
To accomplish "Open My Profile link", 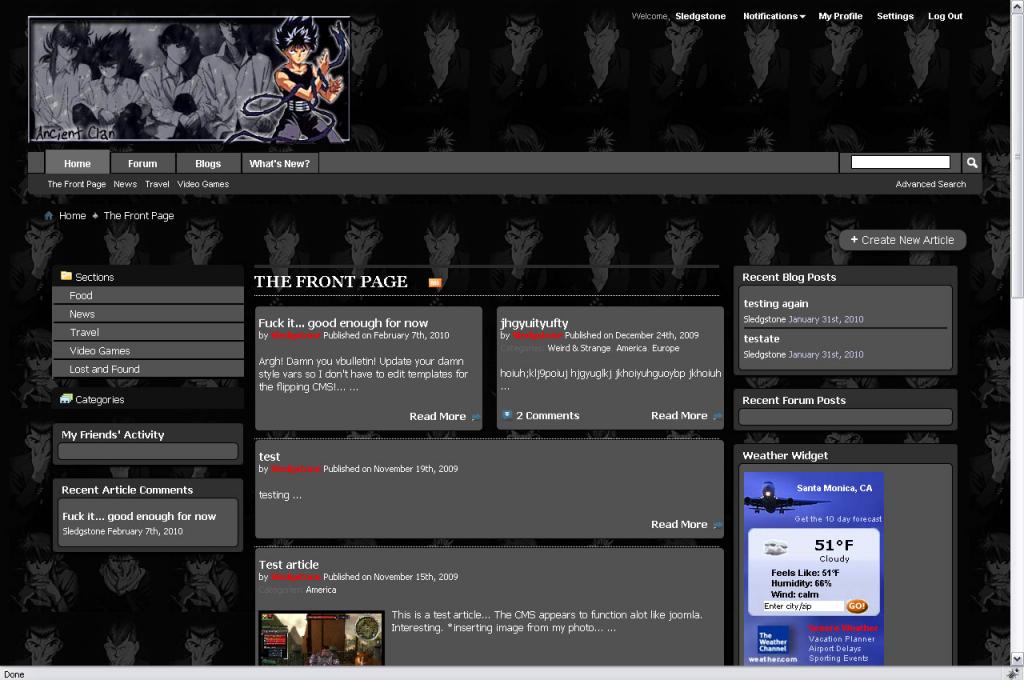I will [x=840, y=16].
